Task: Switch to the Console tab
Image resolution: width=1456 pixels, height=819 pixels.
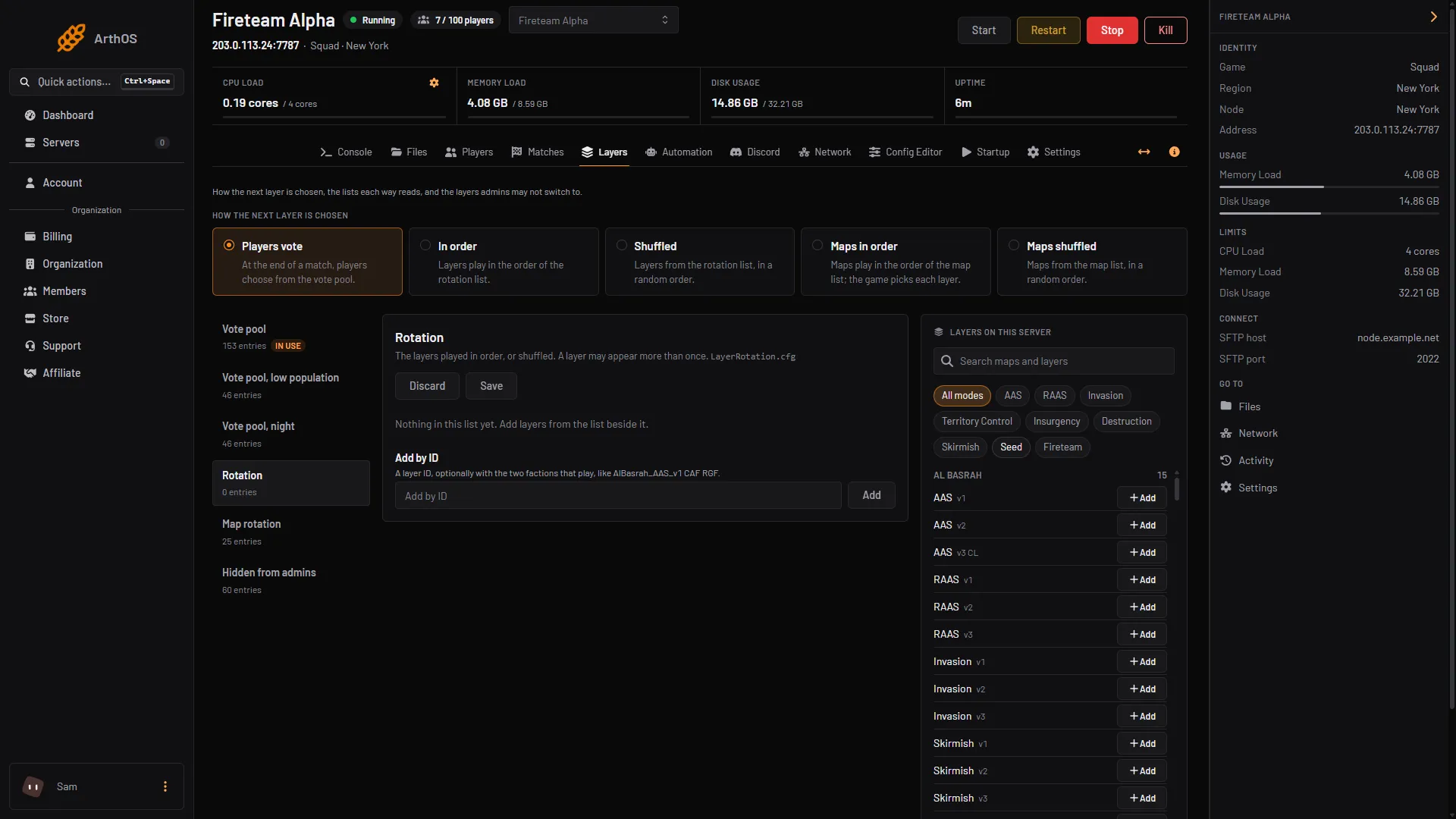Action: point(346,152)
